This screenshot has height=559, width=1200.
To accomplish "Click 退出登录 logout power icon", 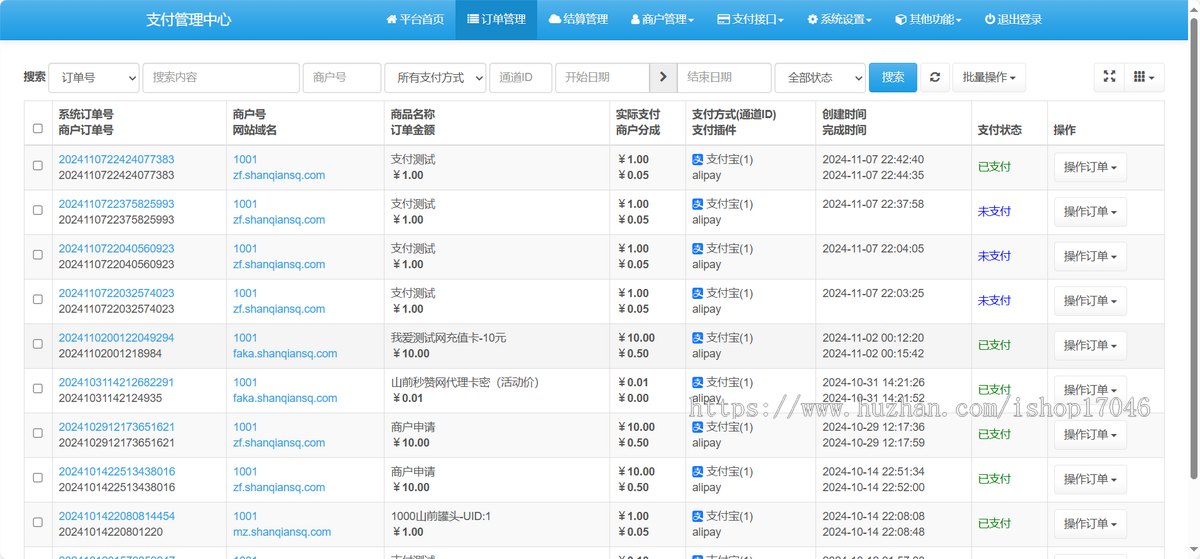I will 1013,19.
